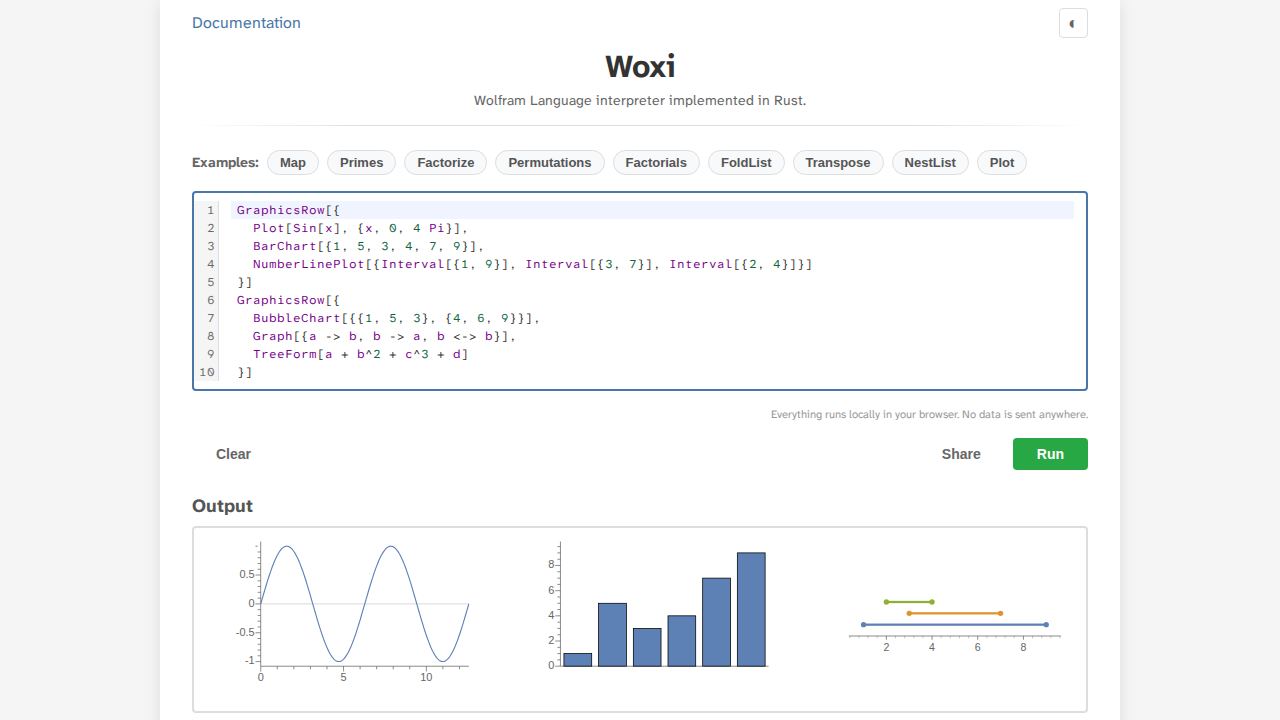Load the Transpose example
This screenshot has width=1280, height=720.
[838, 163]
